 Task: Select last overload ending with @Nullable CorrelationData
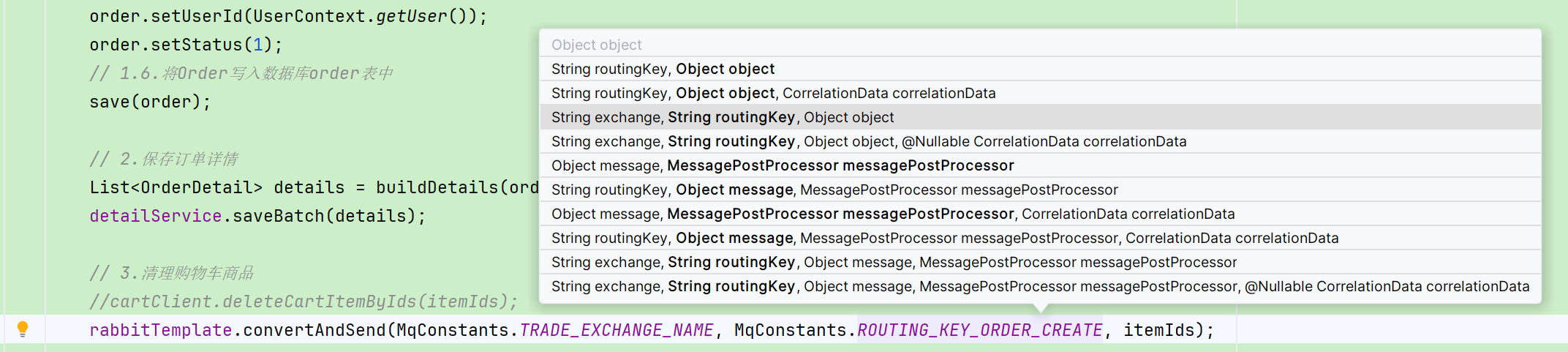coord(1040,286)
